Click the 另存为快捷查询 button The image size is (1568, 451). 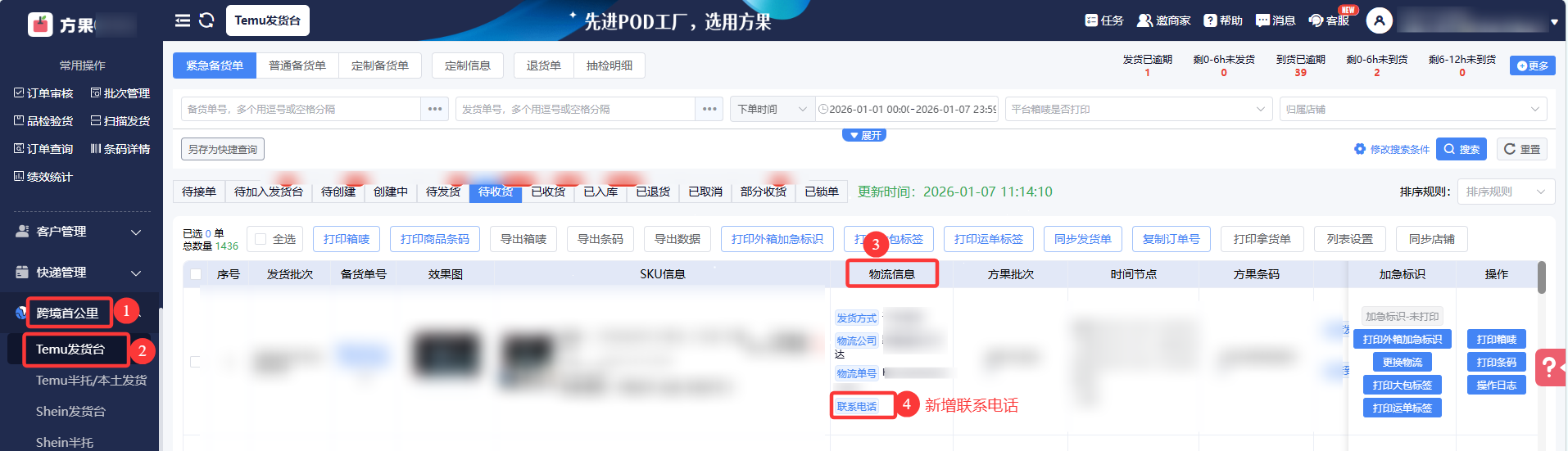click(x=223, y=149)
